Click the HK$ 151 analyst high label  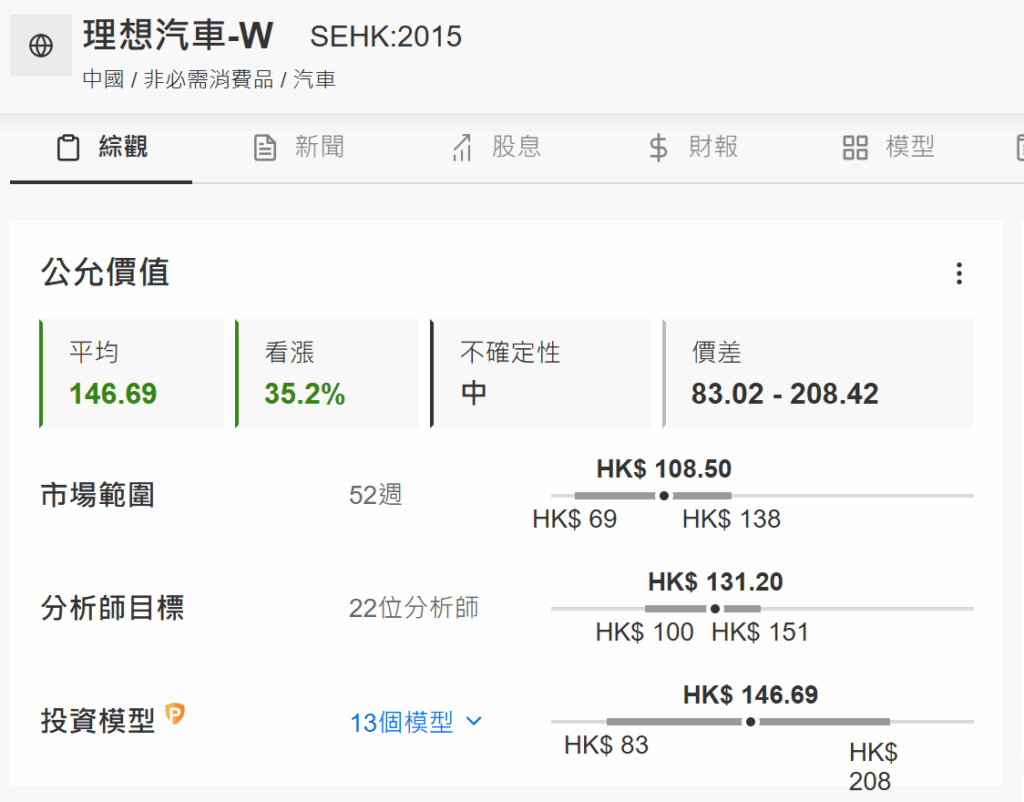[x=760, y=632]
